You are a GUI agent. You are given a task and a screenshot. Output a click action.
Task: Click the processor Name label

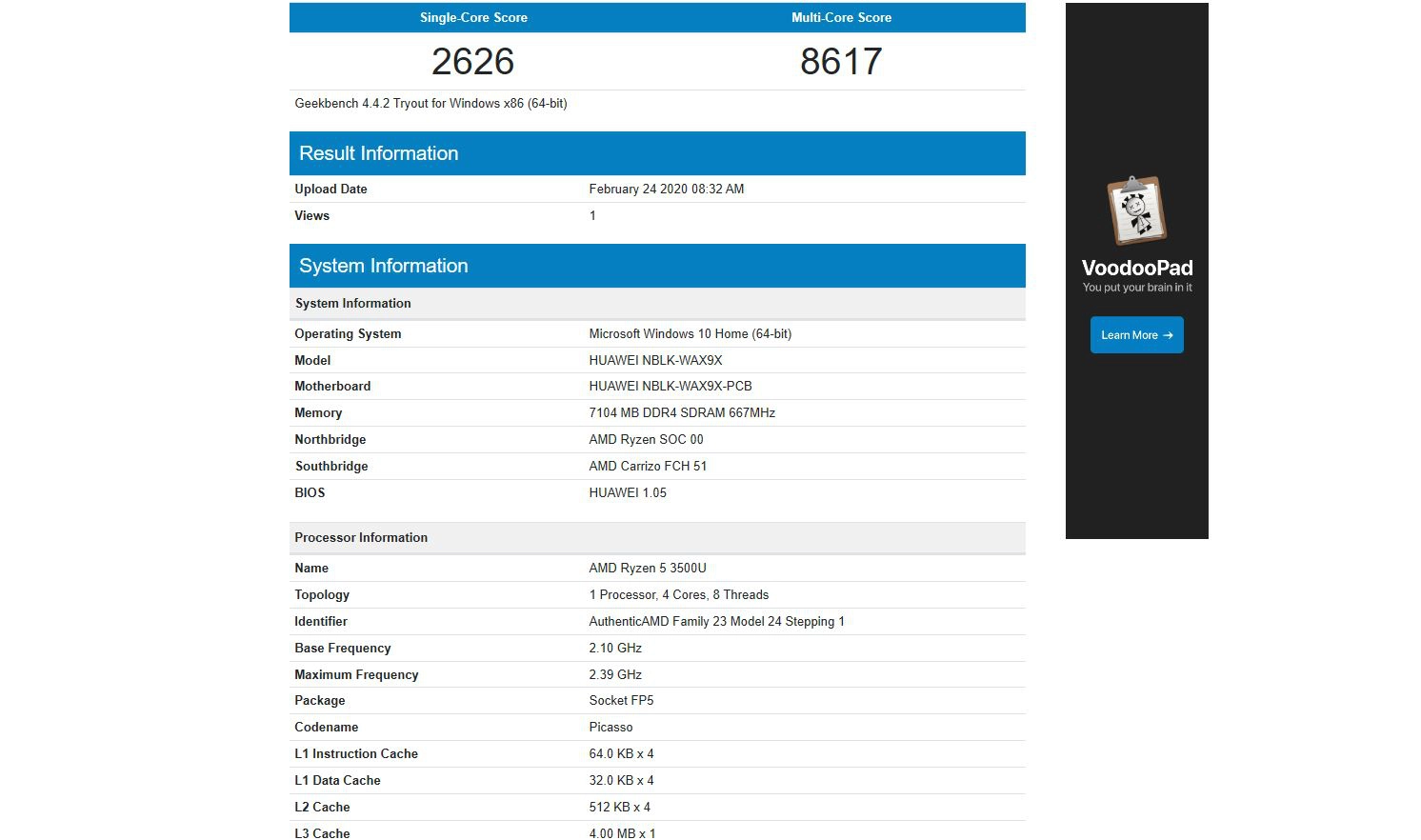(x=311, y=568)
